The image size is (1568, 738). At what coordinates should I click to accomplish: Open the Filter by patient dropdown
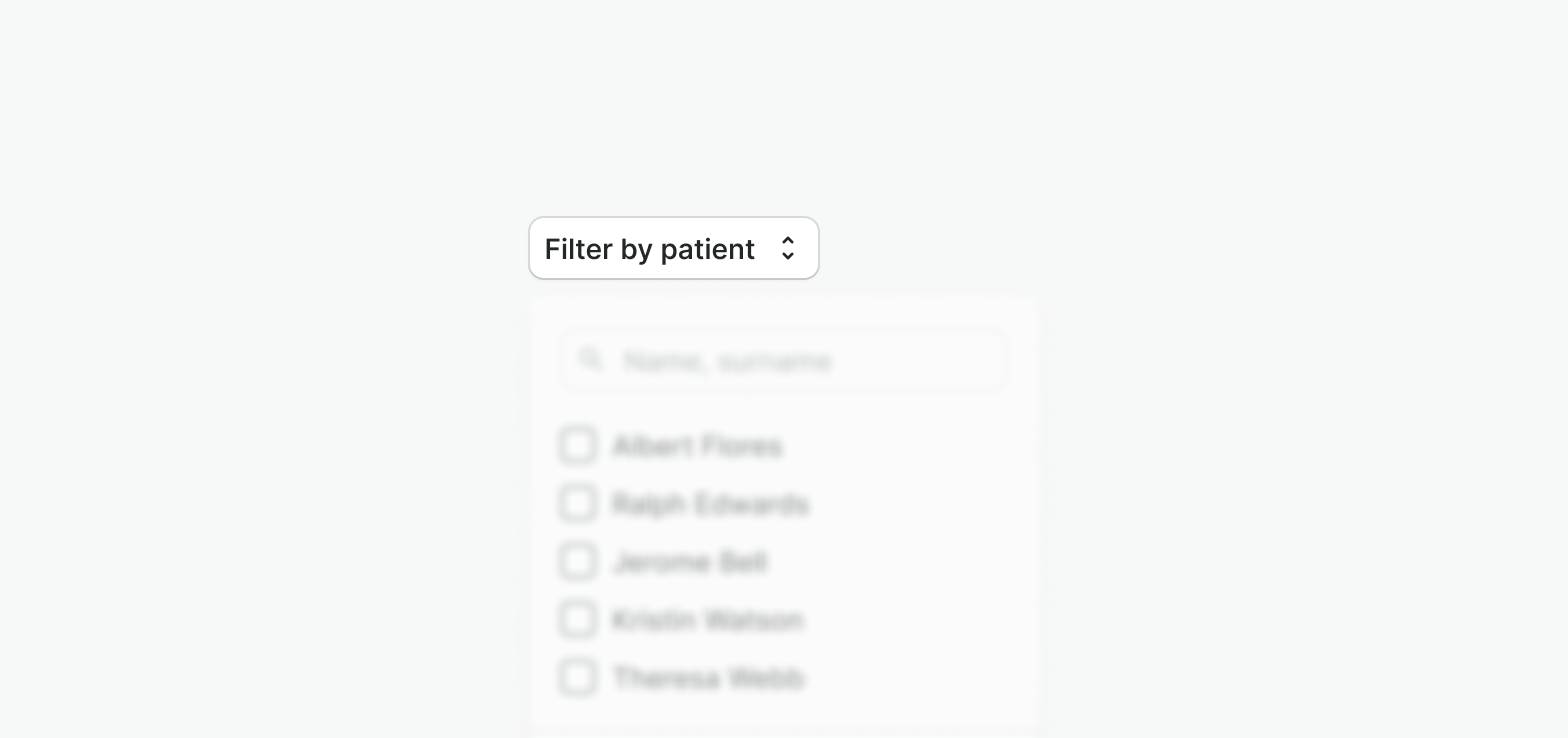(x=673, y=248)
